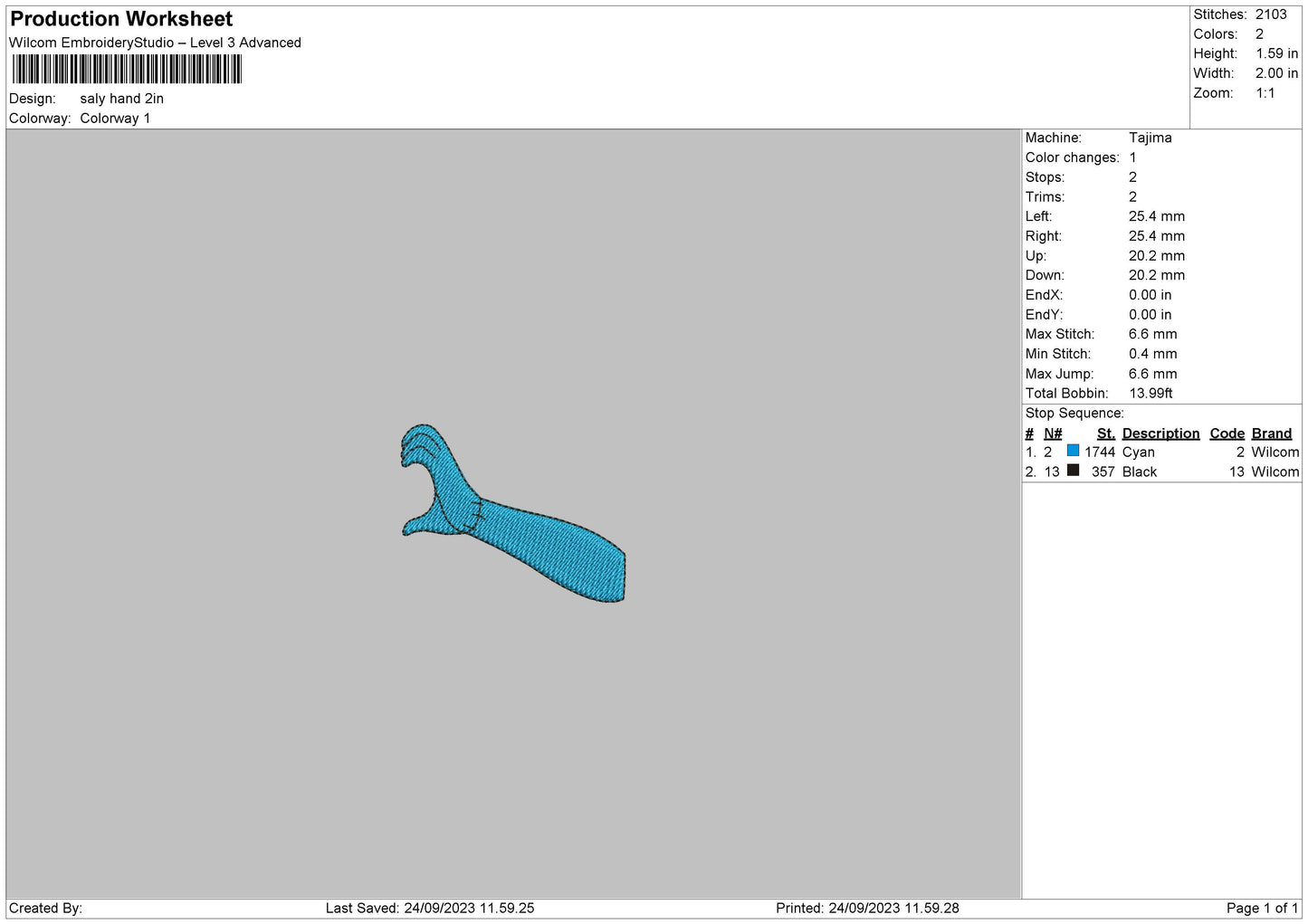Click the 'Stops:' label
This screenshot has width=1308, height=924.
point(1045,177)
